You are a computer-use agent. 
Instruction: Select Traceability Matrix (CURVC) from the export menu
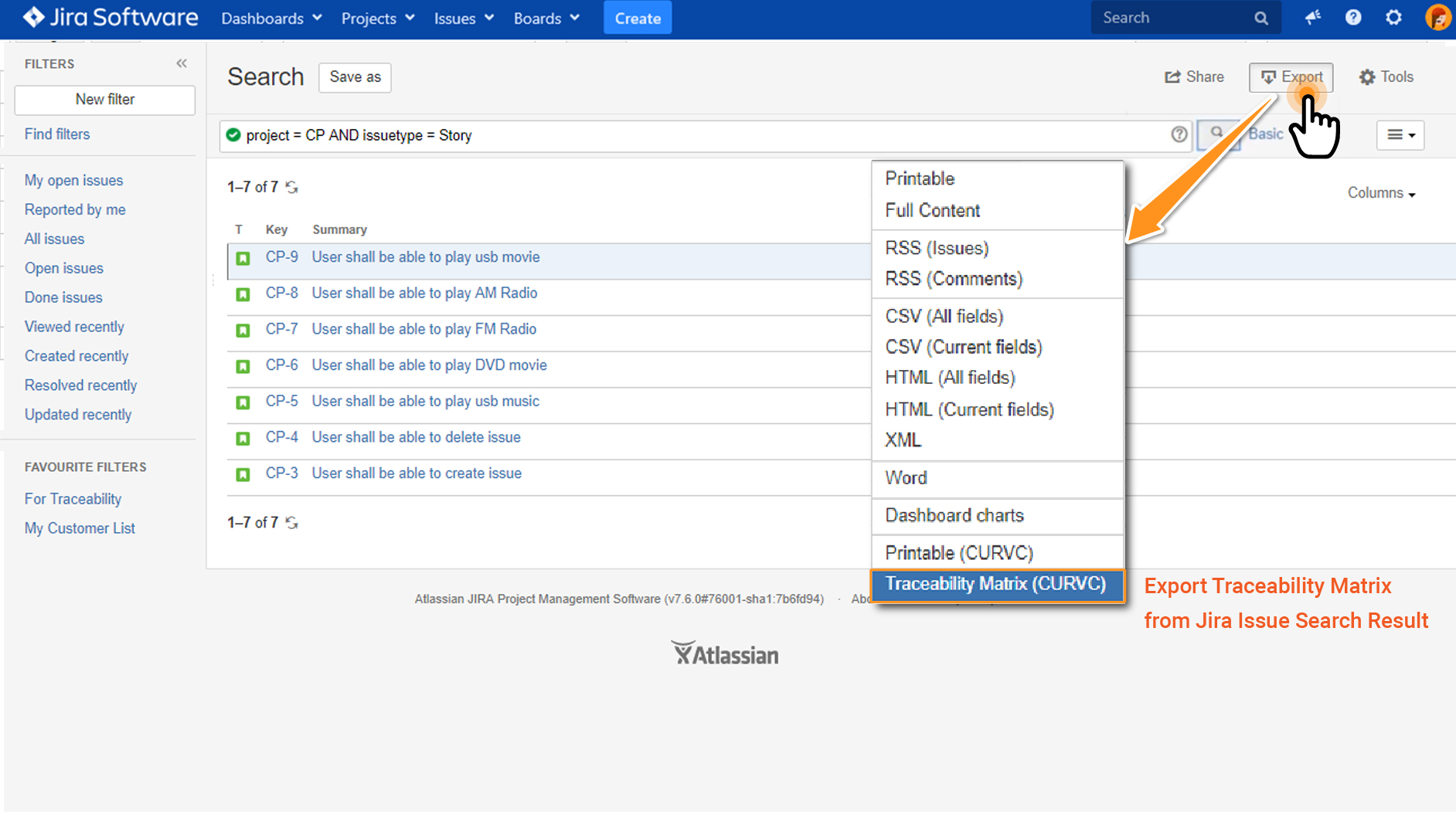(x=997, y=585)
